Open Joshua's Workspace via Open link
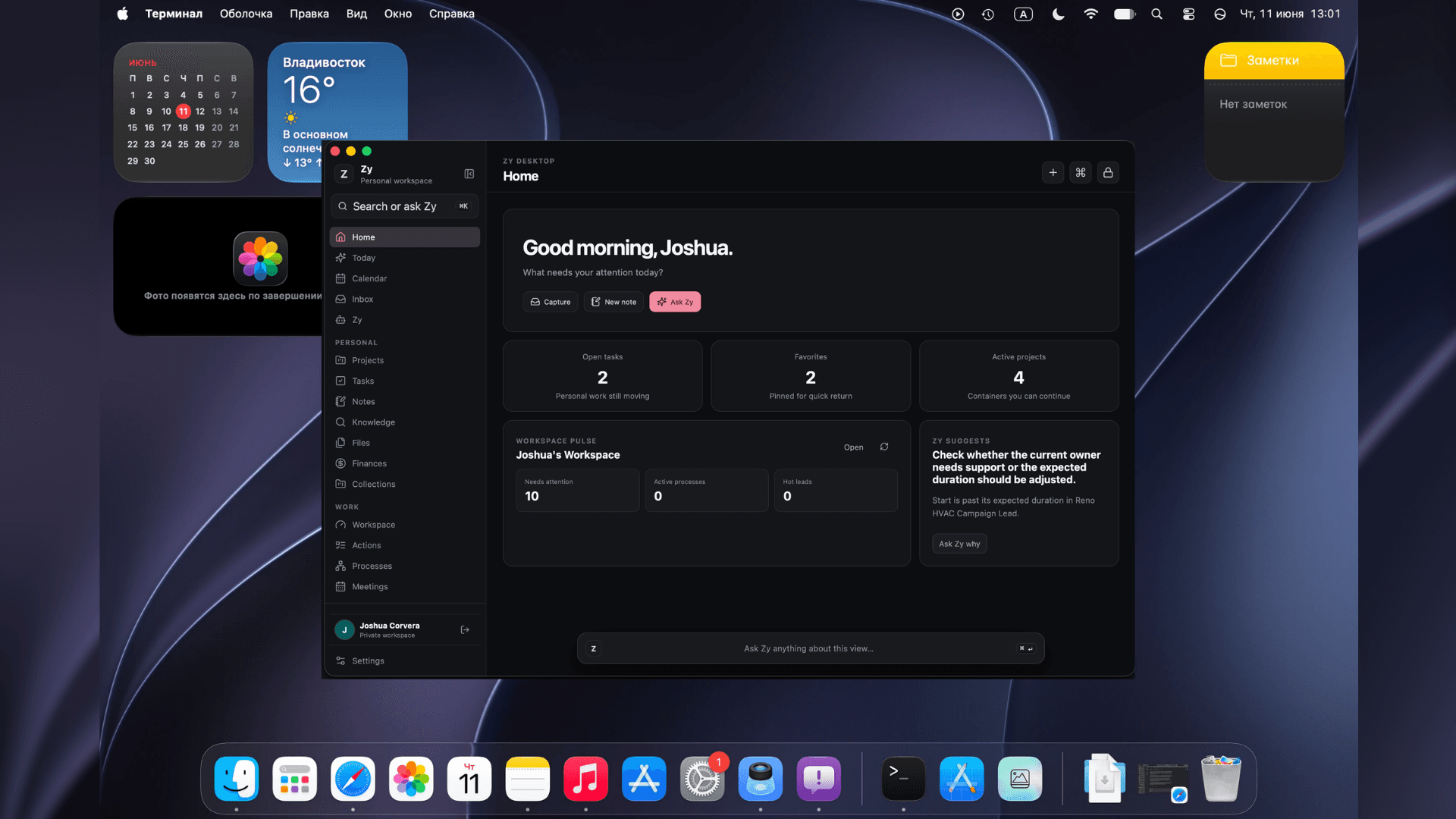 [x=853, y=447]
